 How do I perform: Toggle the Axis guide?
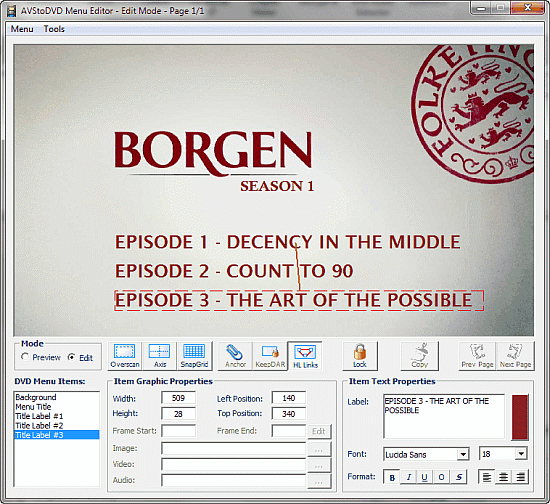[160, 356]
